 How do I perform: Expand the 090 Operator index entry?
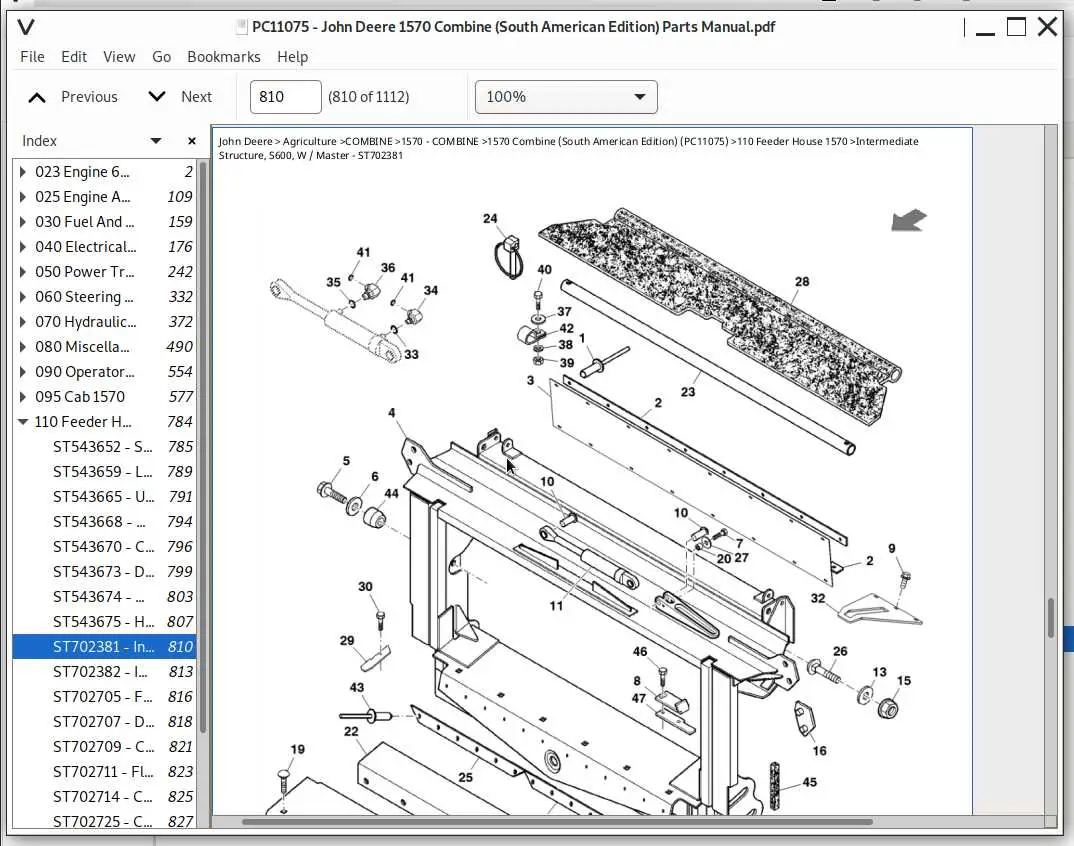click(23, 371)
